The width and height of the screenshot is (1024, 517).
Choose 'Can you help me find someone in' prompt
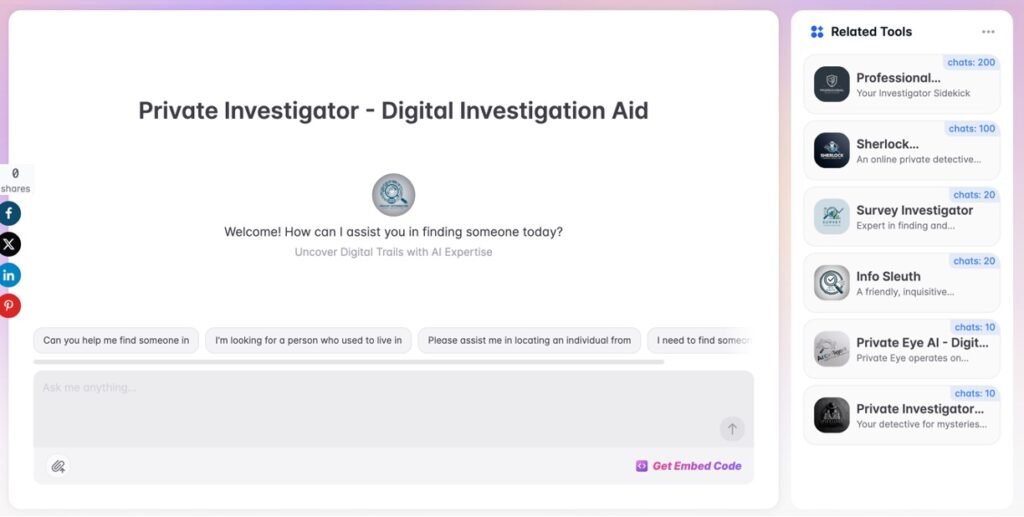tap(116, 340)
